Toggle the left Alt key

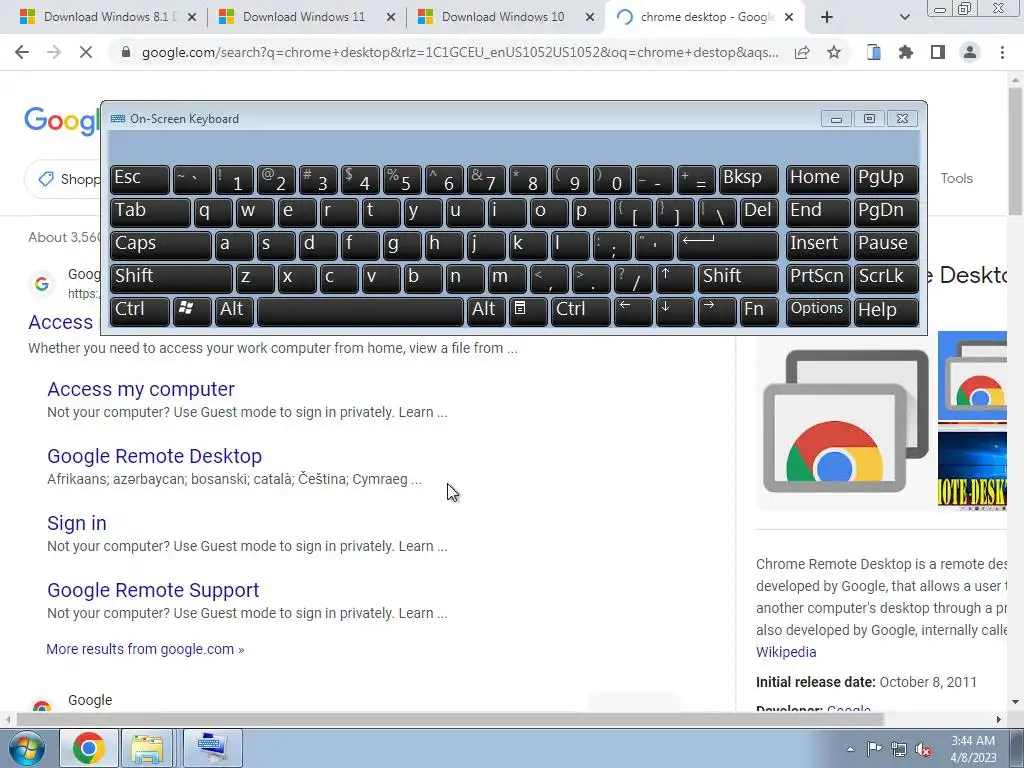tap(234, 311)
